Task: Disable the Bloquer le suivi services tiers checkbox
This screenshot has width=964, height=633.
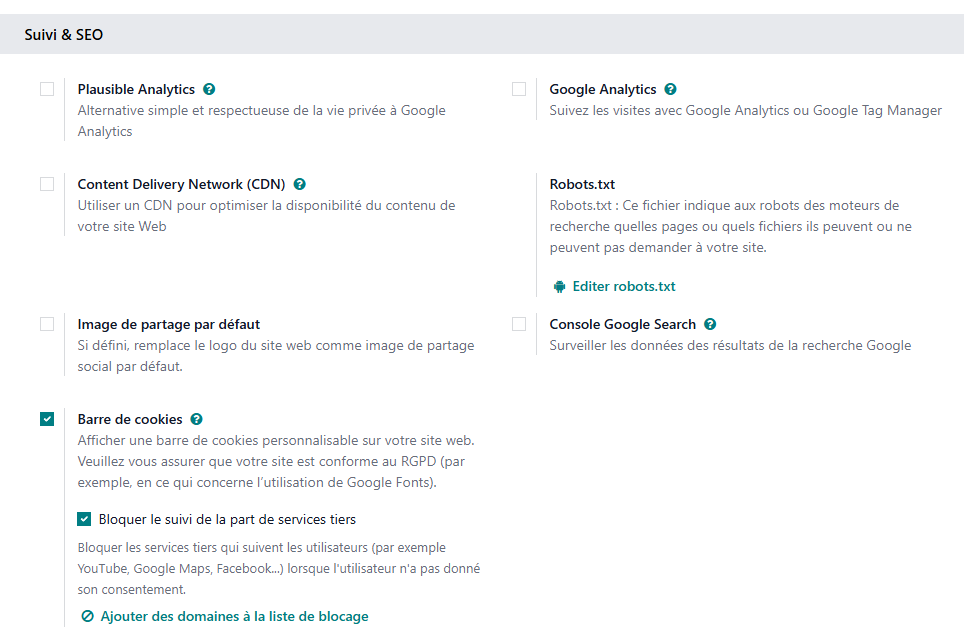Action: click(85, 519)
